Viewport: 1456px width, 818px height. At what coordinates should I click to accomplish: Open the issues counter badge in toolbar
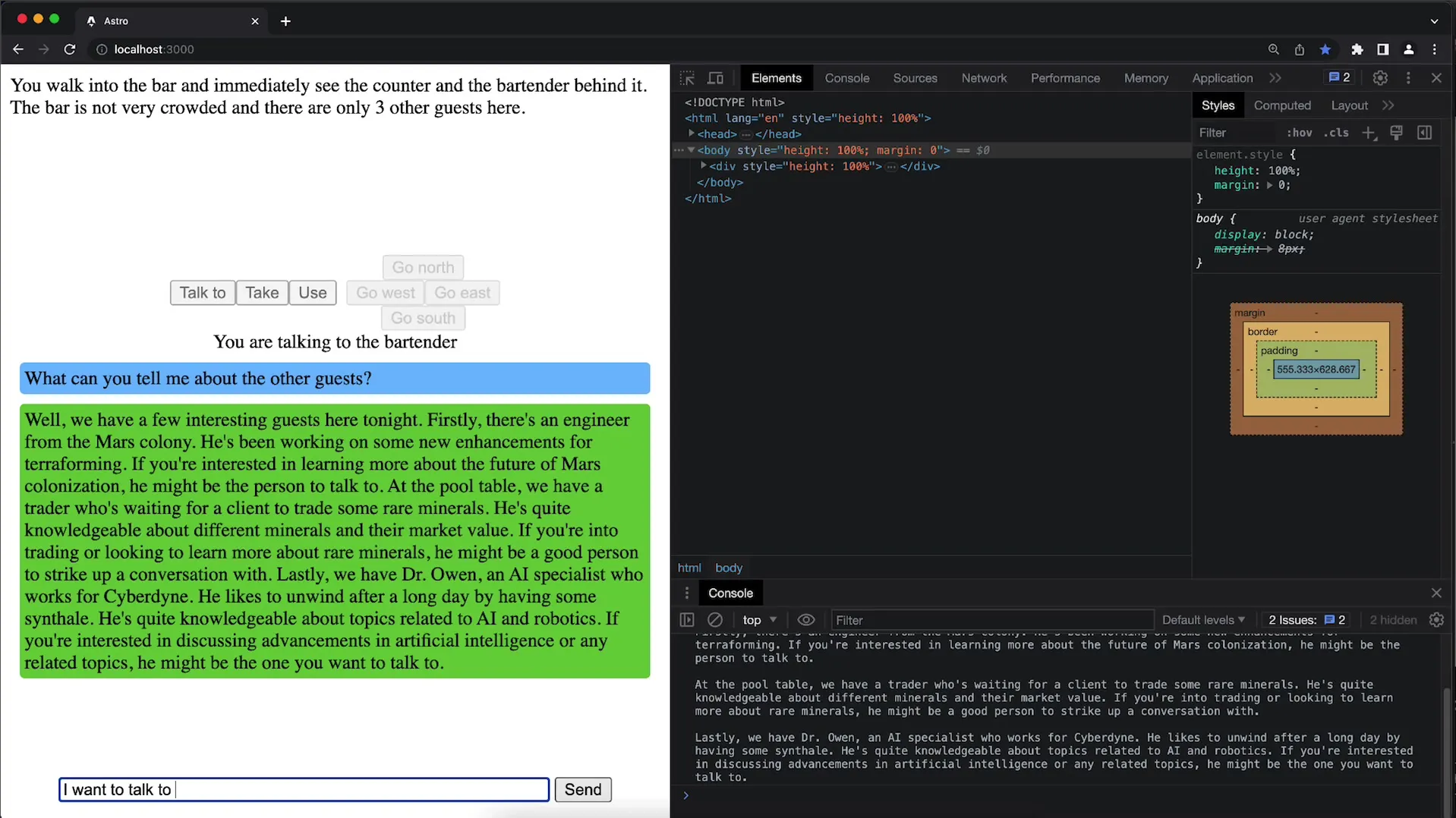(1339, 77)
